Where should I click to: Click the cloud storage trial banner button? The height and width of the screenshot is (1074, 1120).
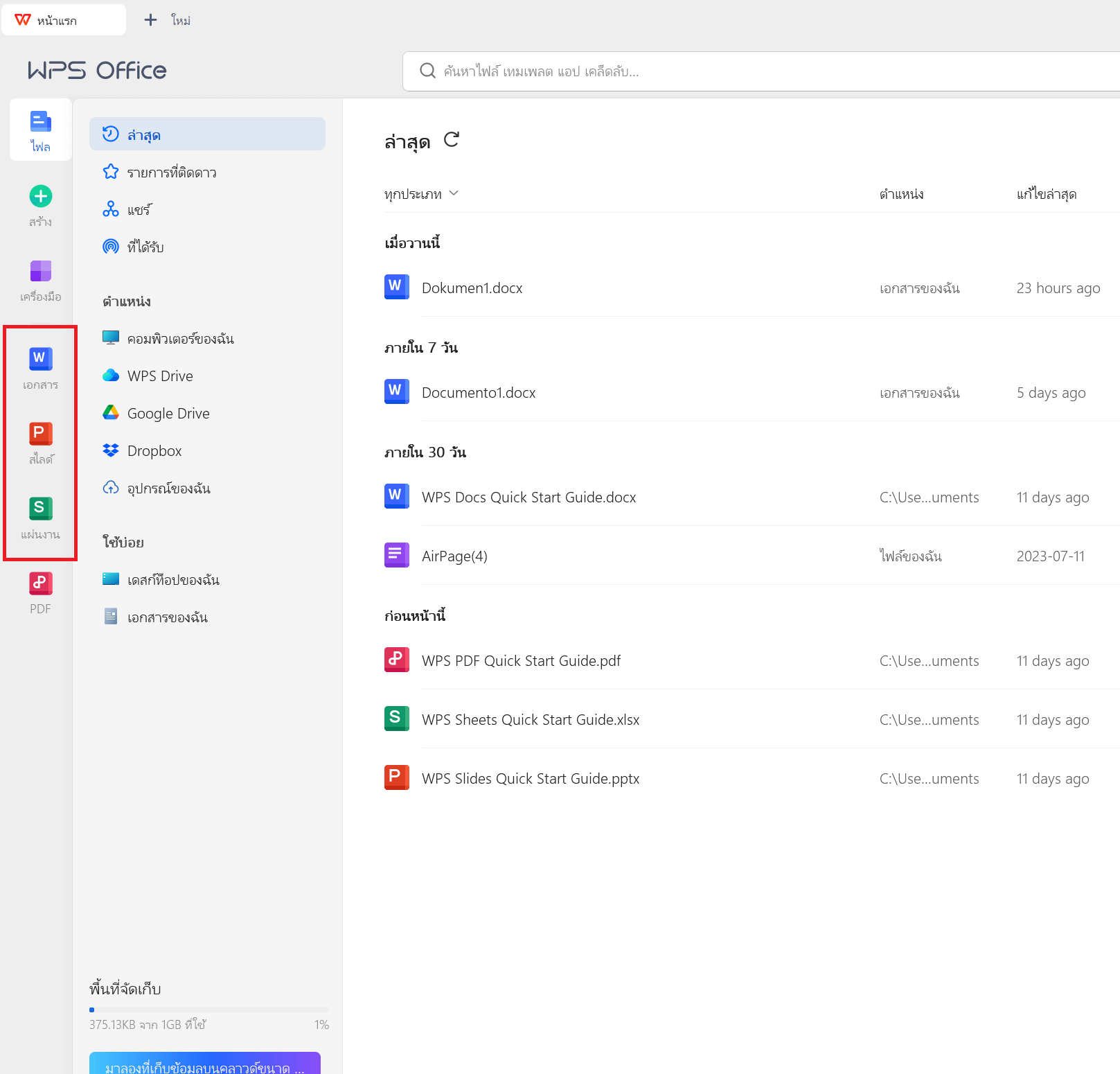point(205,1064)
